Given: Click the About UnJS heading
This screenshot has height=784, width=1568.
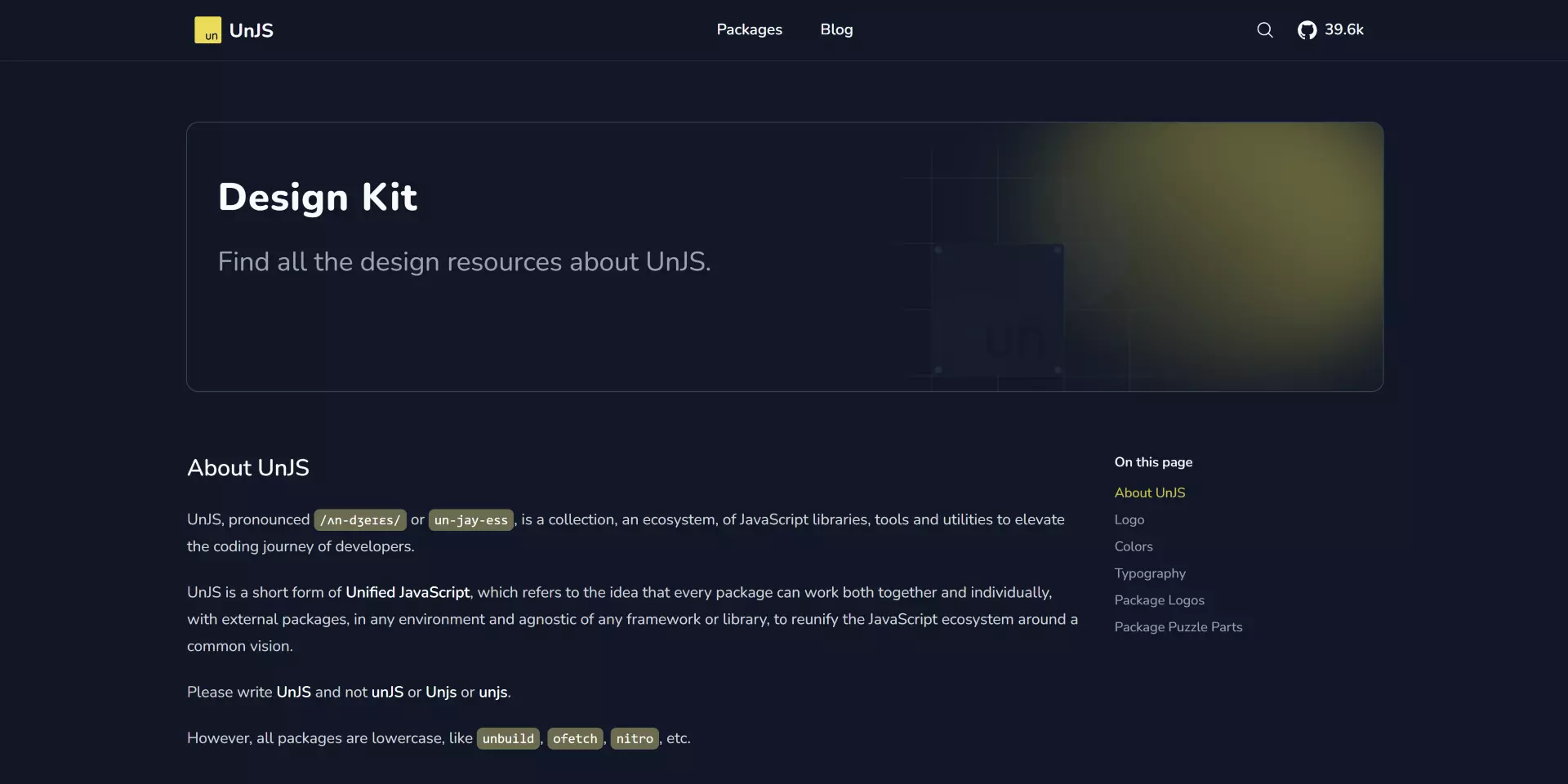Looking at the screenshot, I should [x=247, y=467].
